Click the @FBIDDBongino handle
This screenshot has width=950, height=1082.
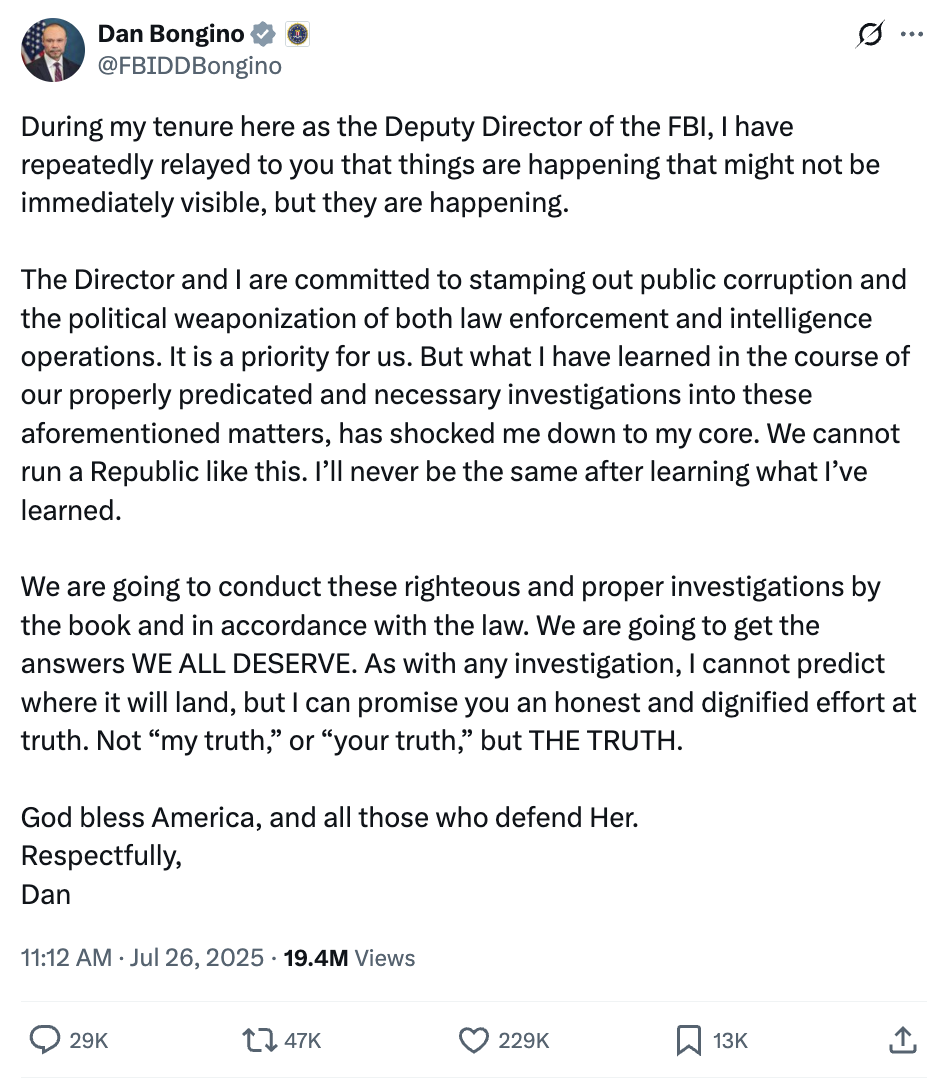click(189, 66)
